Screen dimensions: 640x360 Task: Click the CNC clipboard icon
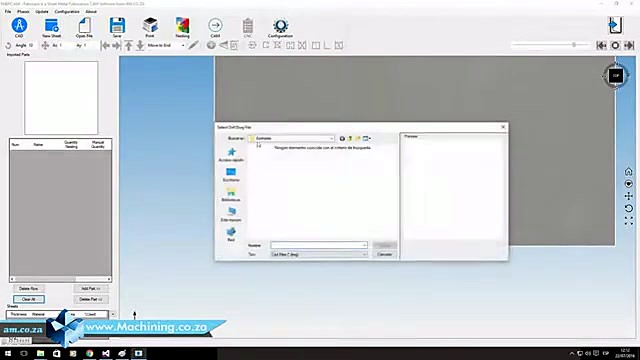click(x=248, y=26)
